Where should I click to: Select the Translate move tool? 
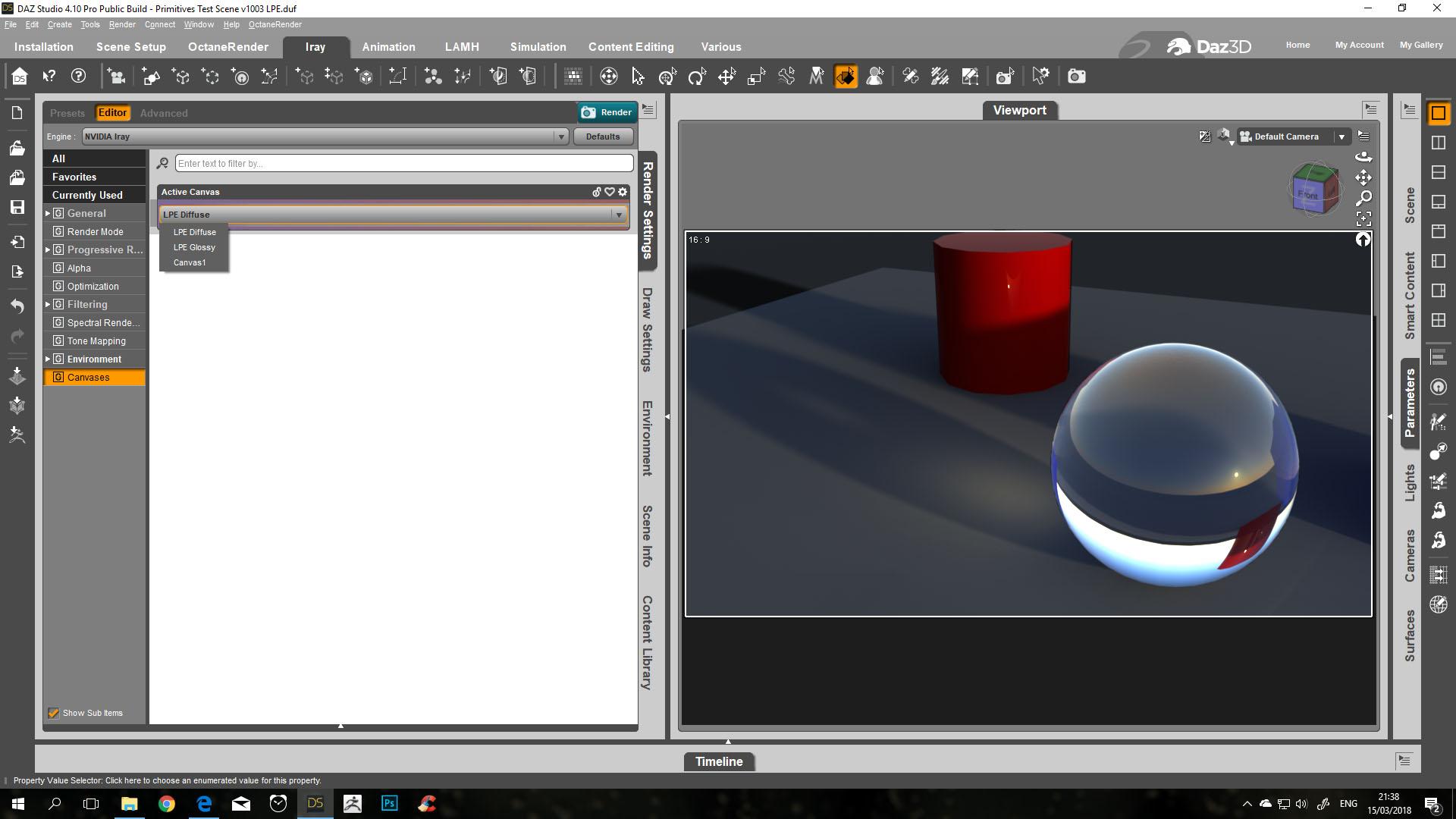coord(726,77)
